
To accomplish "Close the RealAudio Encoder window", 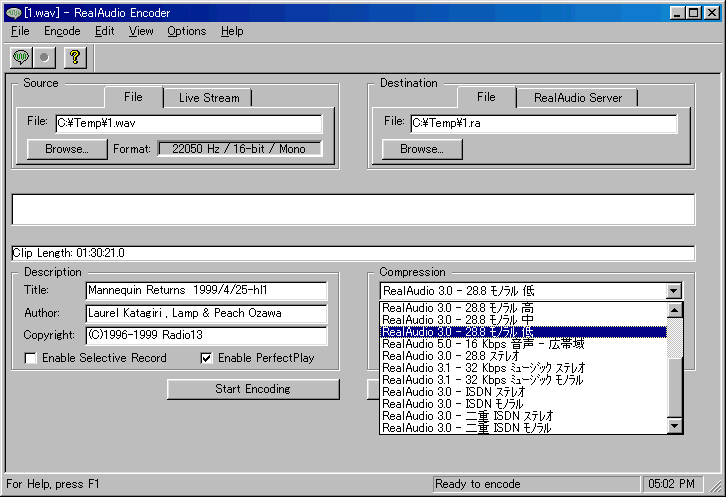I will [712, 13].
